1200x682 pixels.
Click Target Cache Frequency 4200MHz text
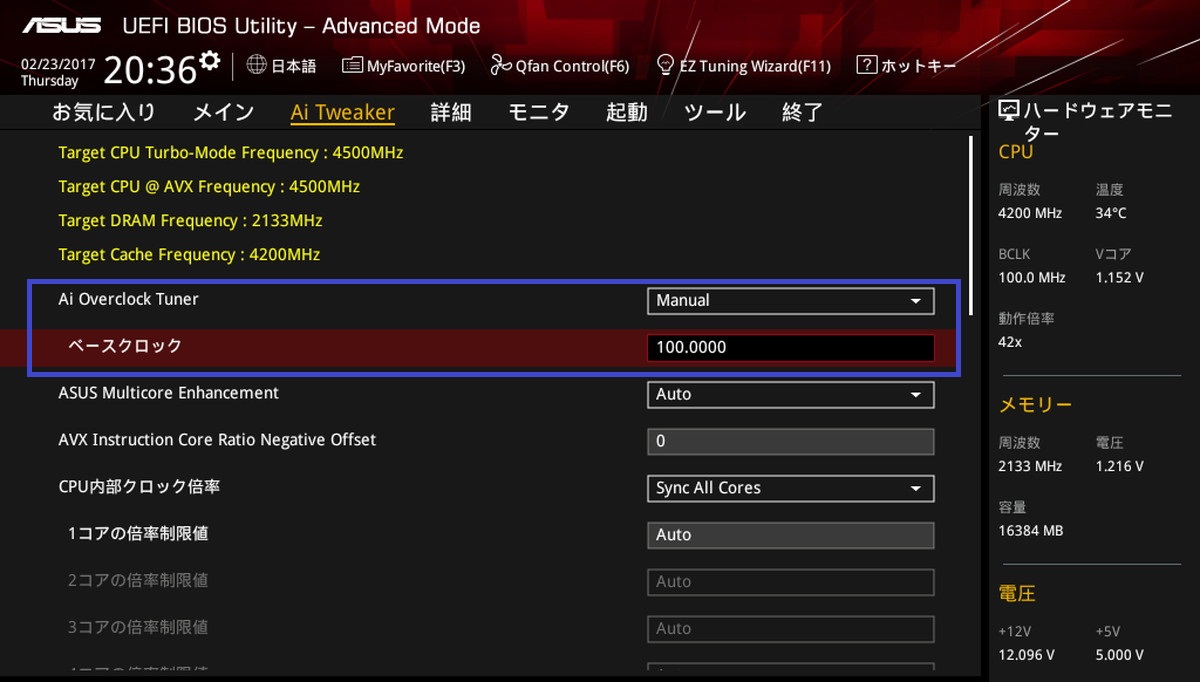[x=189, y=255]
